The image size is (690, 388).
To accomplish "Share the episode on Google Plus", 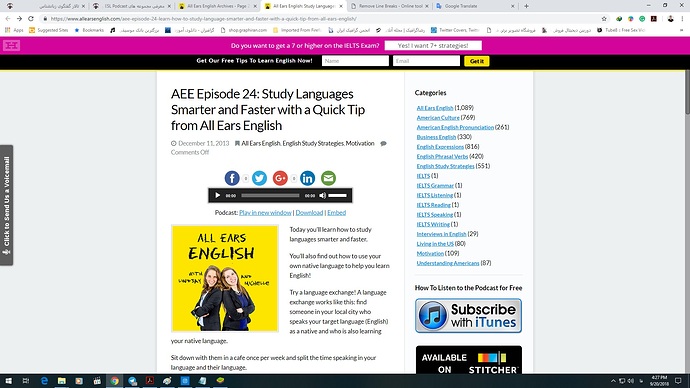I will coord(280,178).
